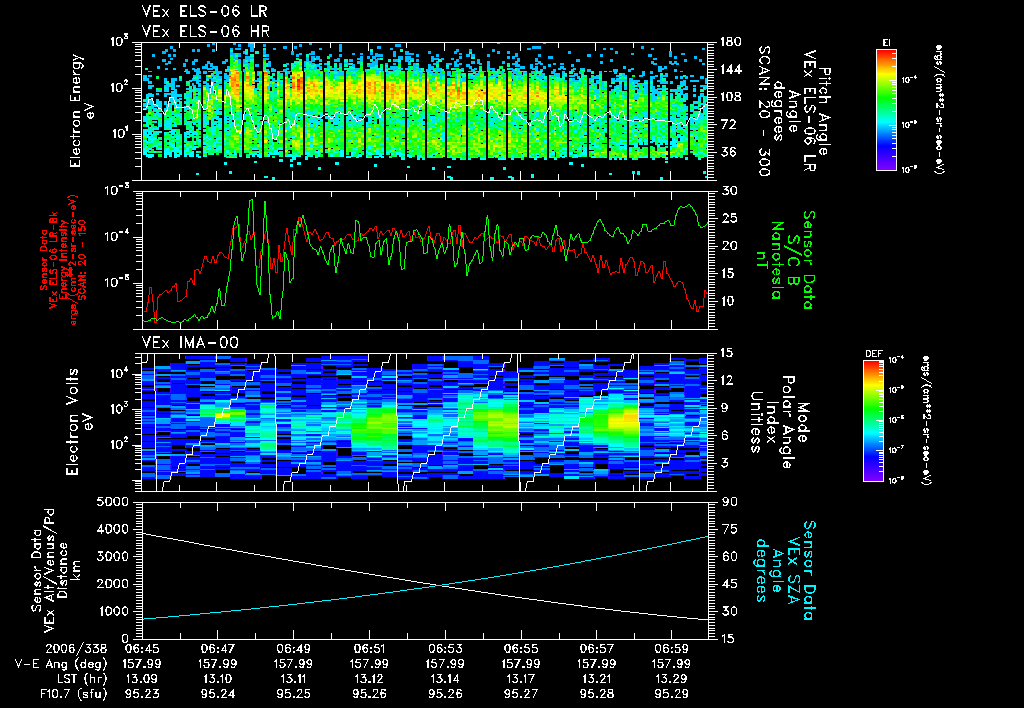Click the 06:45 time tick label

(142, 648)
